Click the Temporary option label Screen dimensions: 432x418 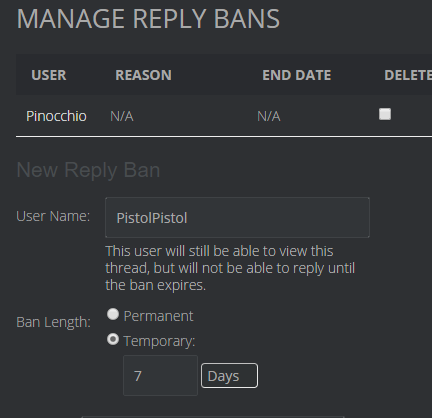point(159,341)
